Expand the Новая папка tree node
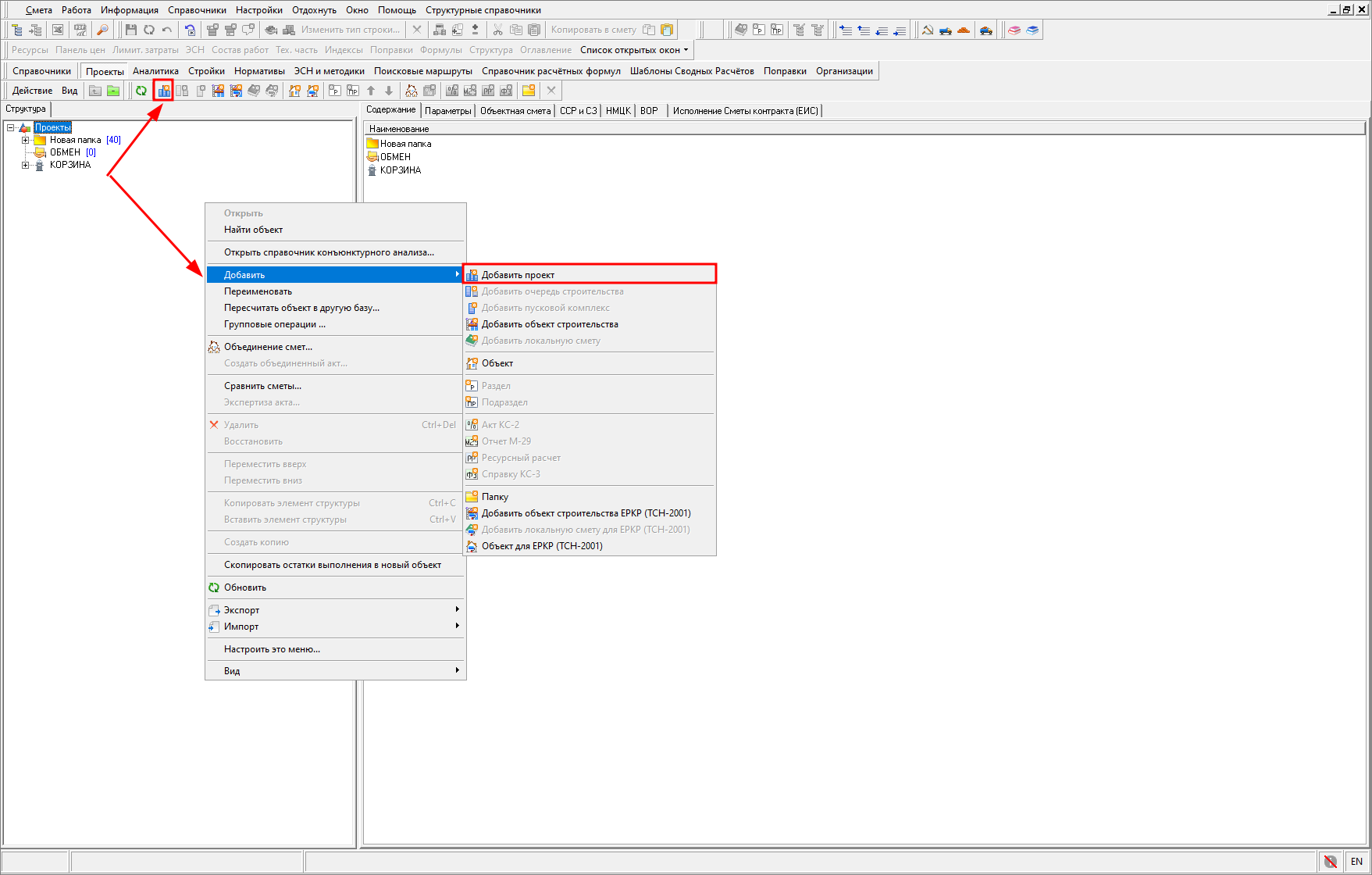This screenshot has height=875, width=1372. (x=25, y=141)
